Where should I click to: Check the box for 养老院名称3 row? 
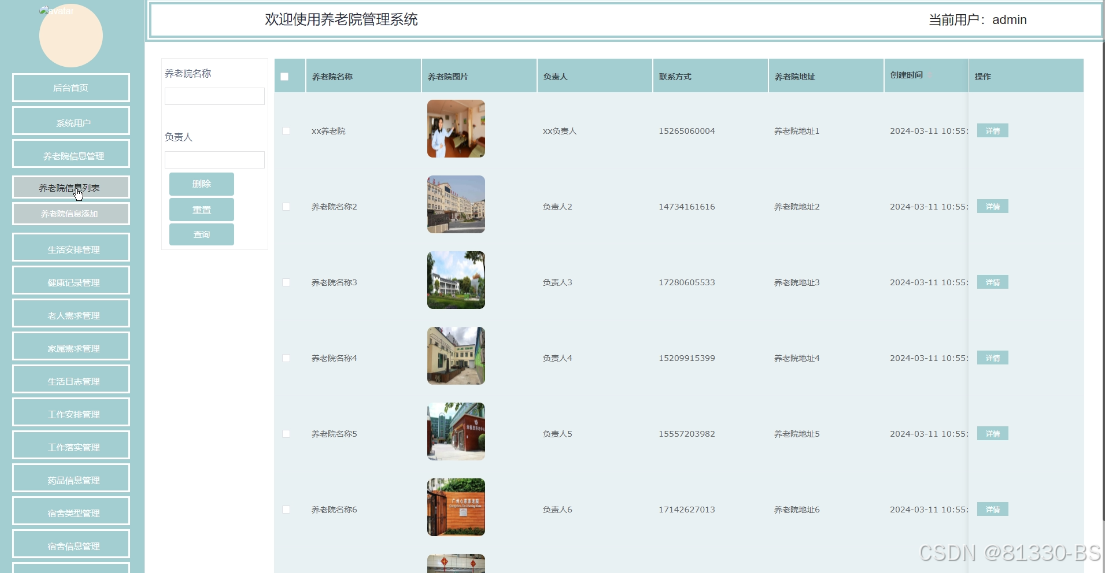(x=286, y=283)
